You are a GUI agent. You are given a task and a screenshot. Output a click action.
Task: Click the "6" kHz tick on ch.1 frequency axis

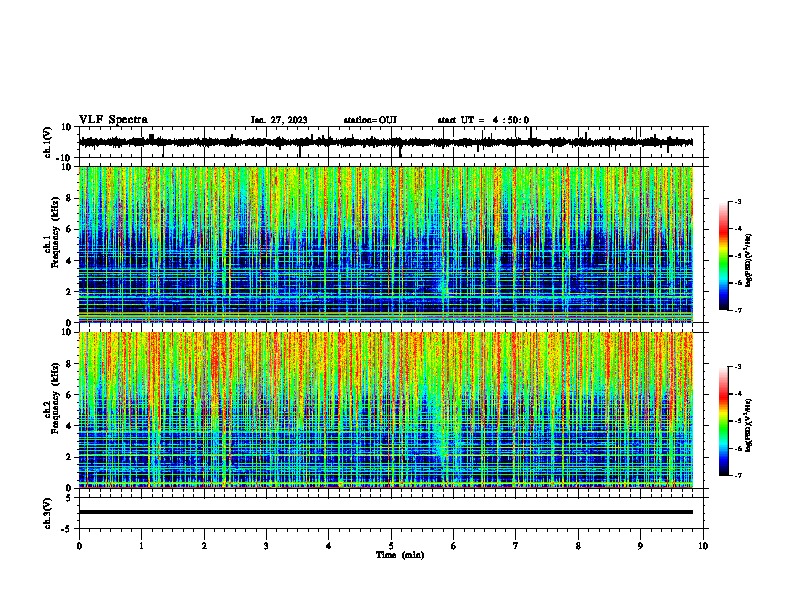(x=69, y=230)
